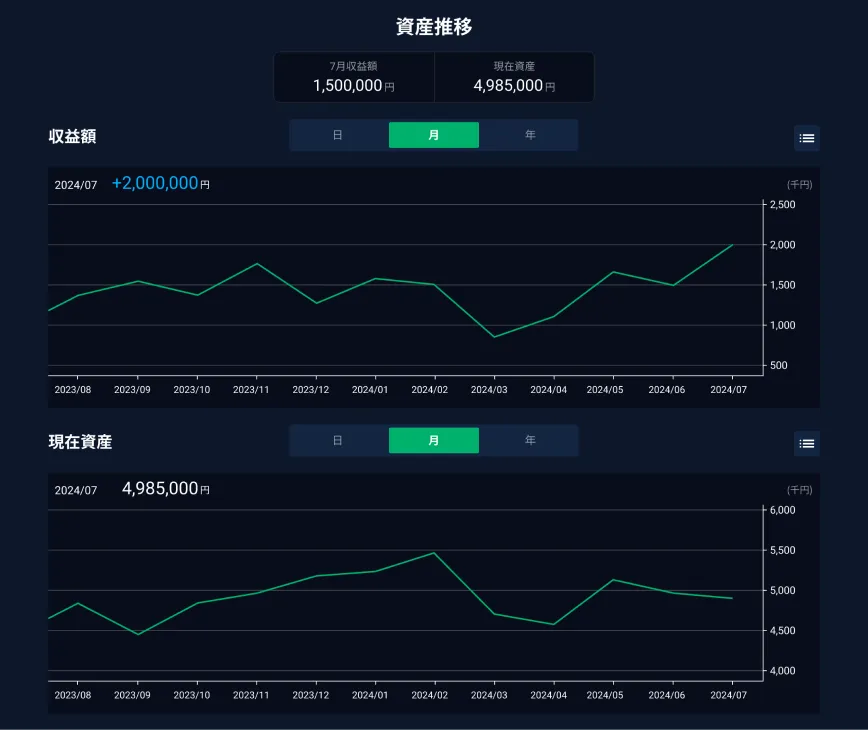Screen dimensions: 868x730
Task: Open the list menu icon beside 収益額 chart
Action: click(806, 138)
